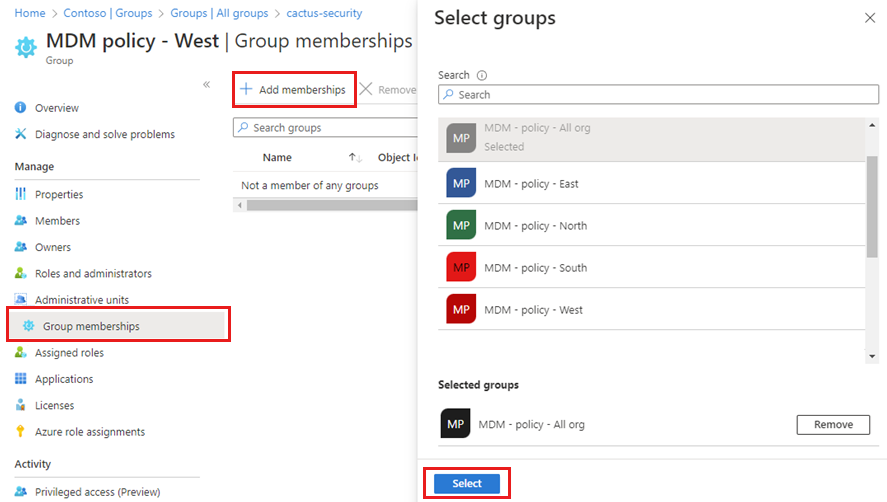Close the Select groups panel

click(x=868, y=18)
